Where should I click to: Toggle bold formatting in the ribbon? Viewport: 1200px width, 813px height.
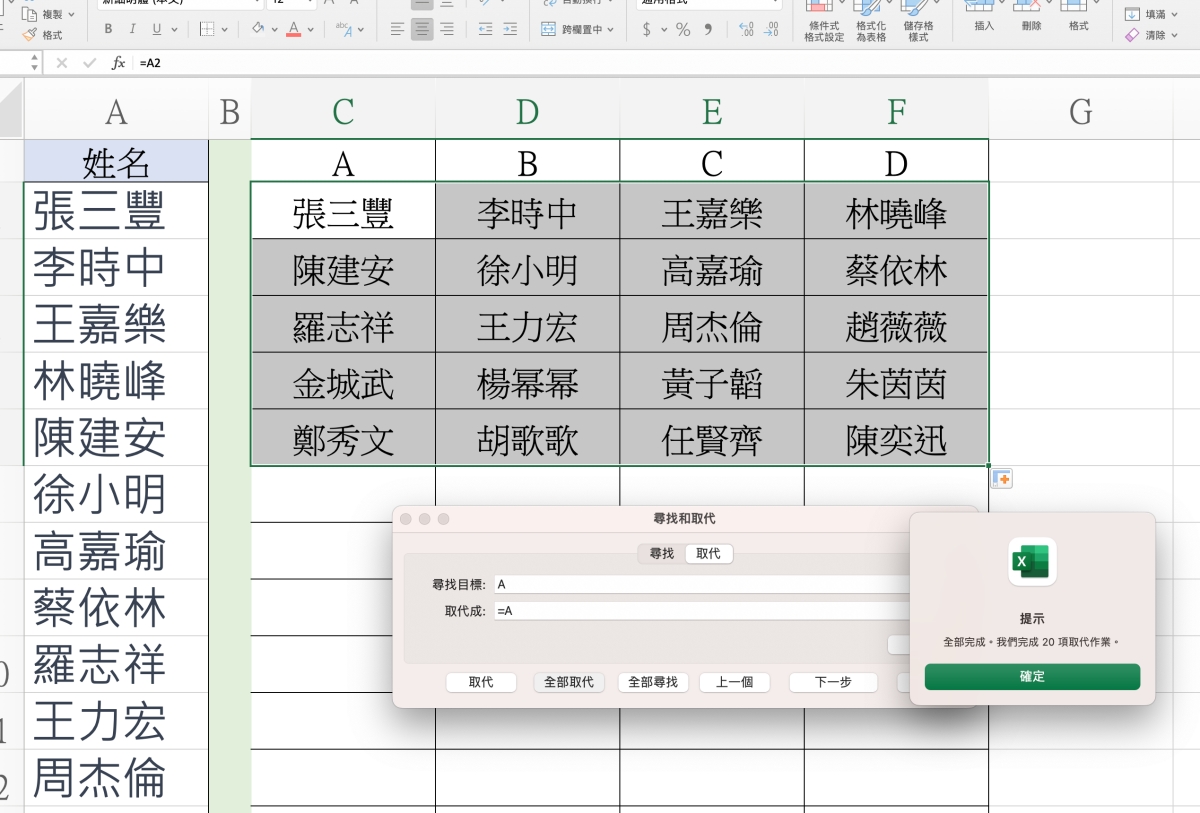pos(107,29)
